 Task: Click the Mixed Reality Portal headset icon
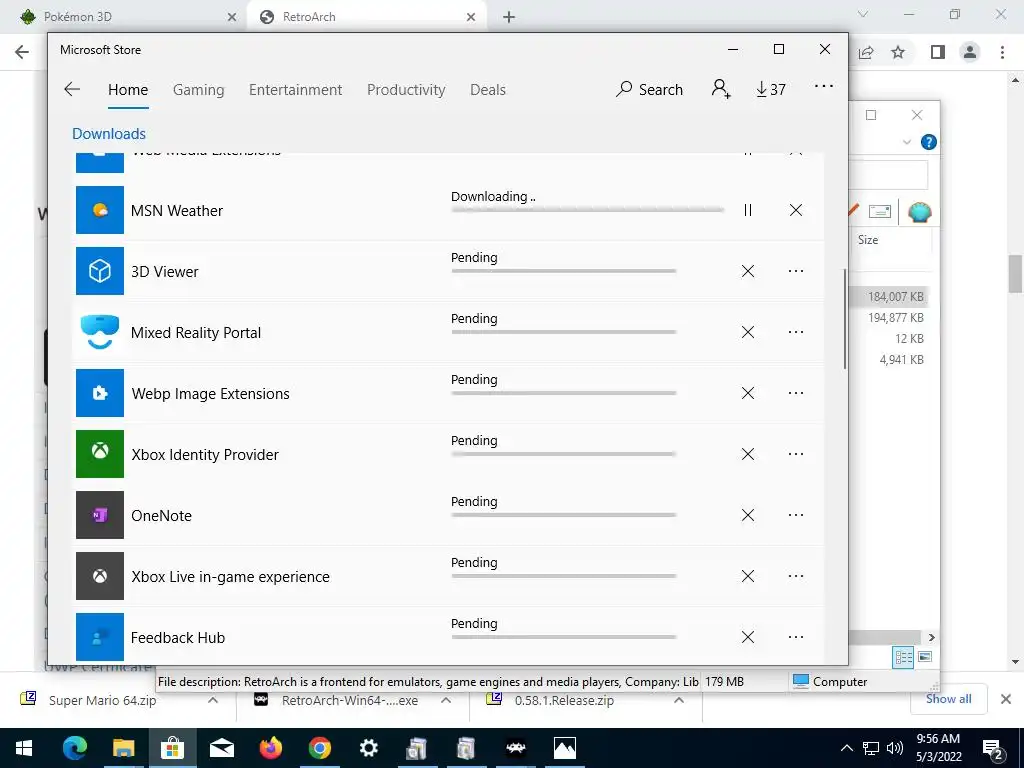click(100, 332)
